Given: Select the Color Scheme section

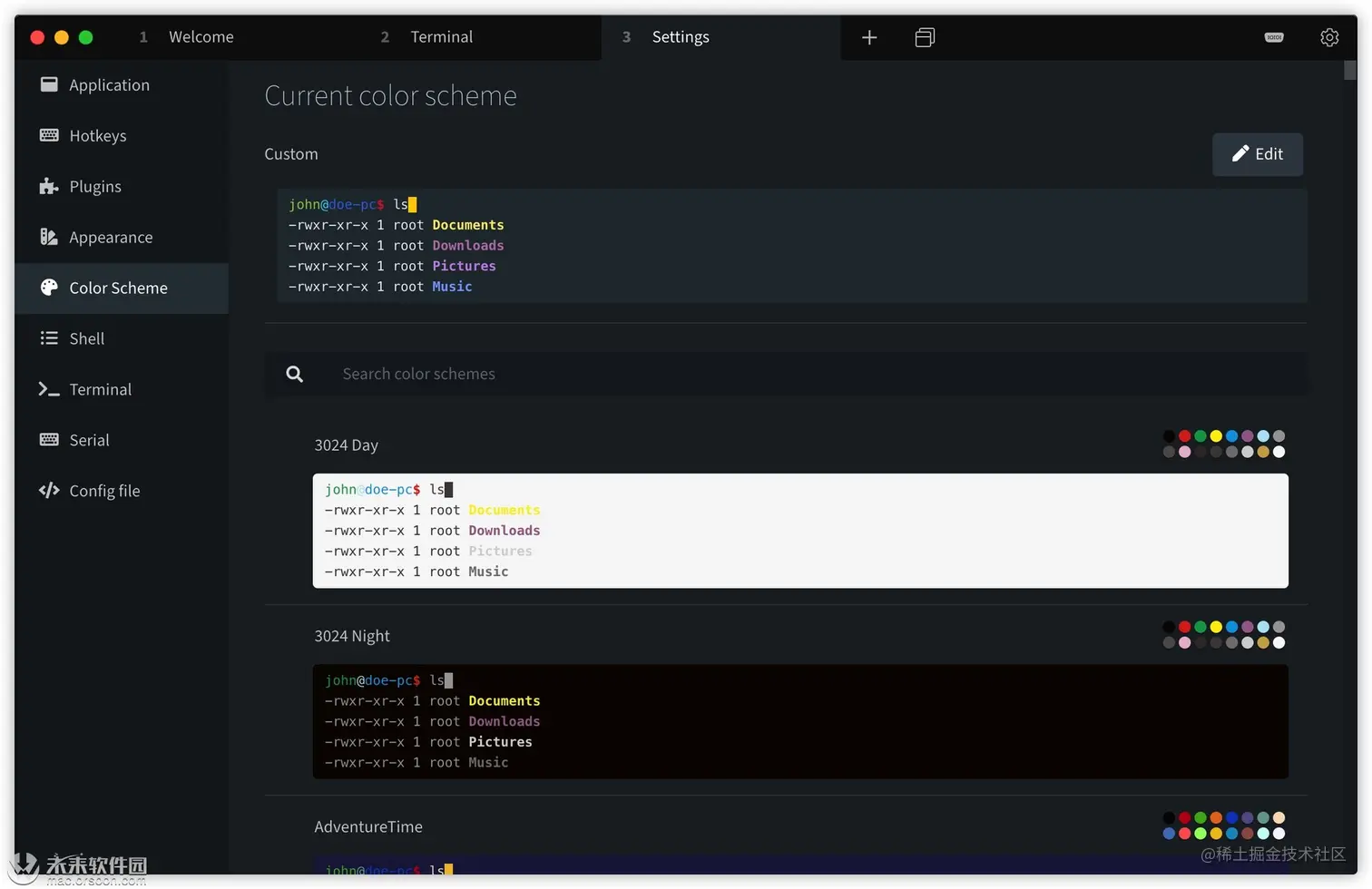Looking at the screenshot, I should coord(122,288).
